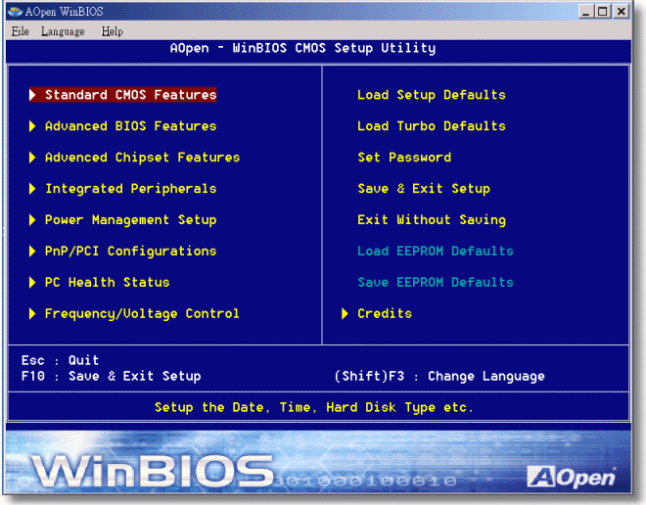Click (Shift)F3 : Change Language hint

click(x=439, y=376)
